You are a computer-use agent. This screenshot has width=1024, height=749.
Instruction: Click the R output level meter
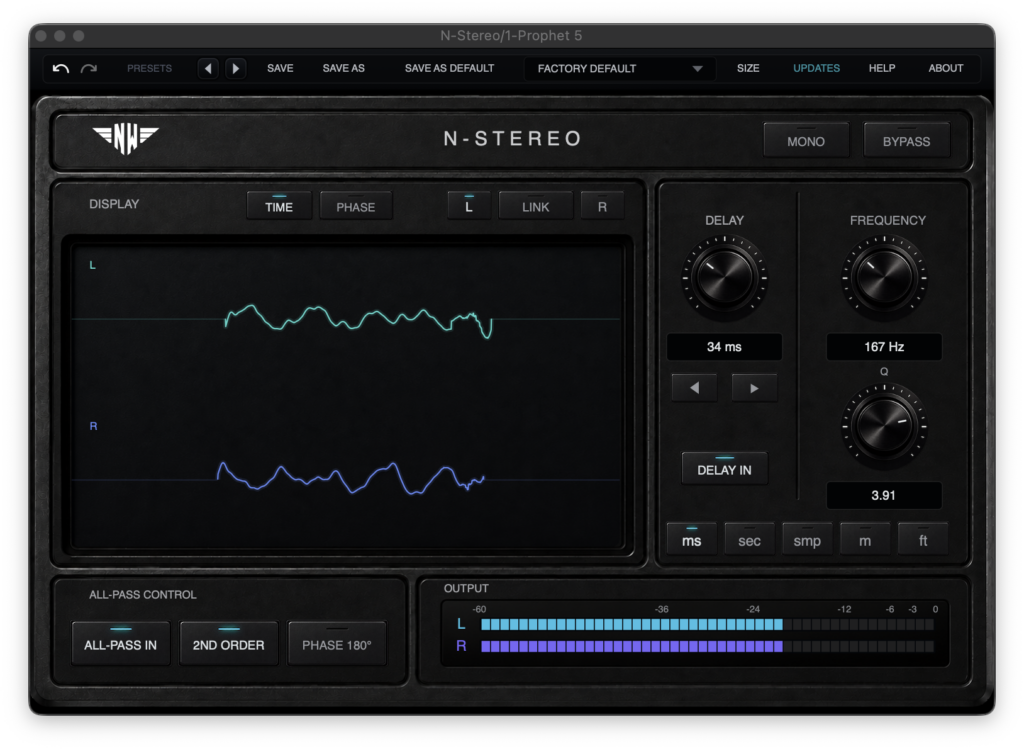(x=707, y=646)
